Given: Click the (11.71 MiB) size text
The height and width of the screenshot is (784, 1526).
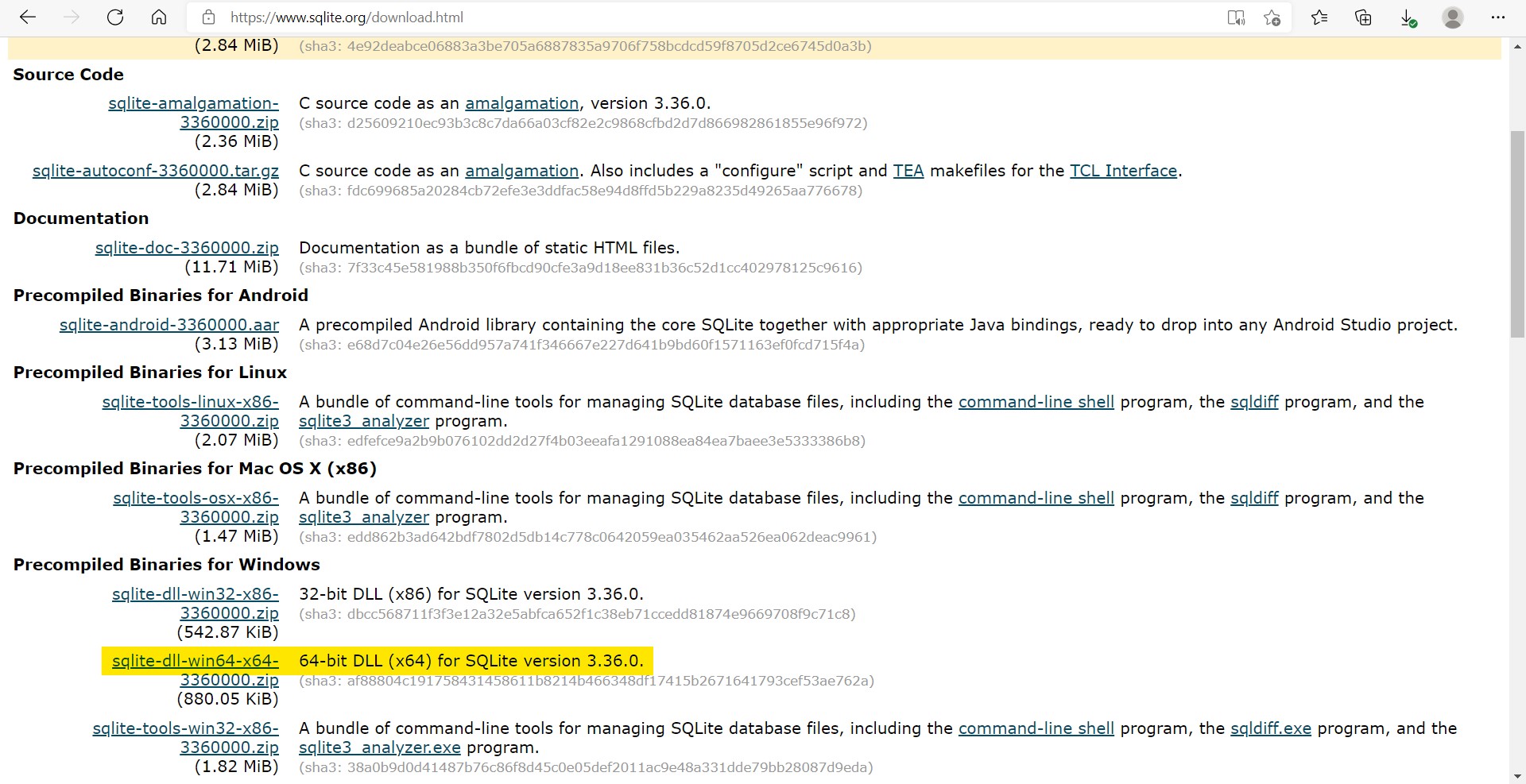Looking at the screenshot, I should point(232,267).
